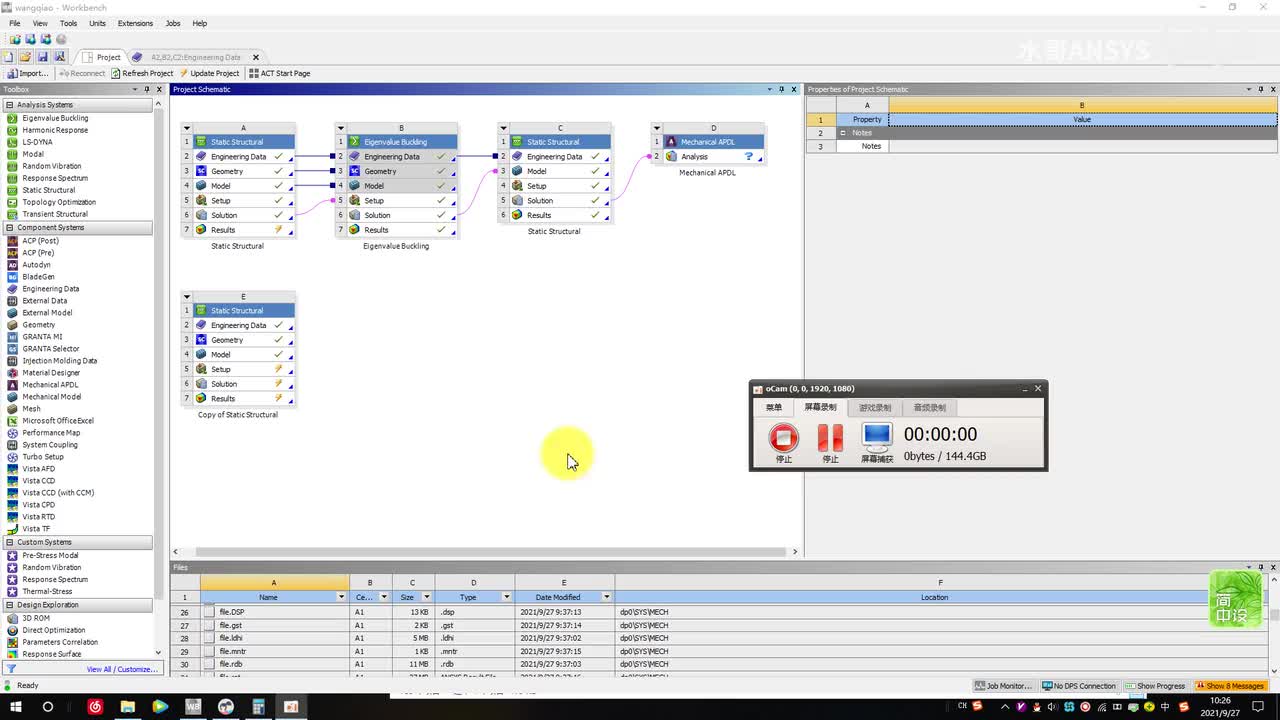Viewport: 1280px width, 720px height.
Task: Choose Turbo Setup in the Toolbox
Action: pos(43,457)
